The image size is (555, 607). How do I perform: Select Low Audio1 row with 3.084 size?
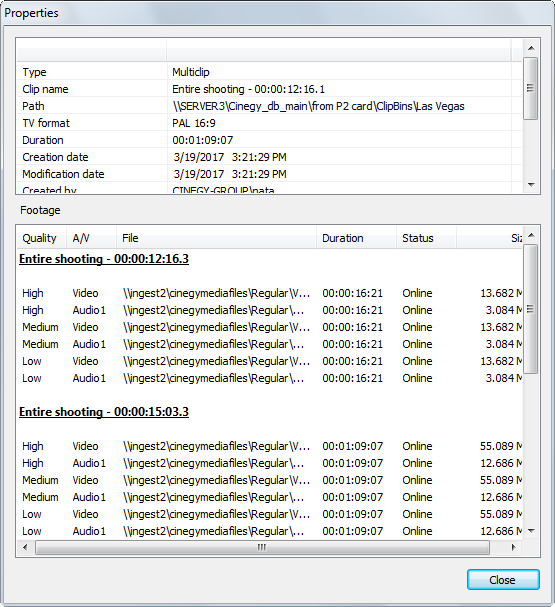(270, 378)
